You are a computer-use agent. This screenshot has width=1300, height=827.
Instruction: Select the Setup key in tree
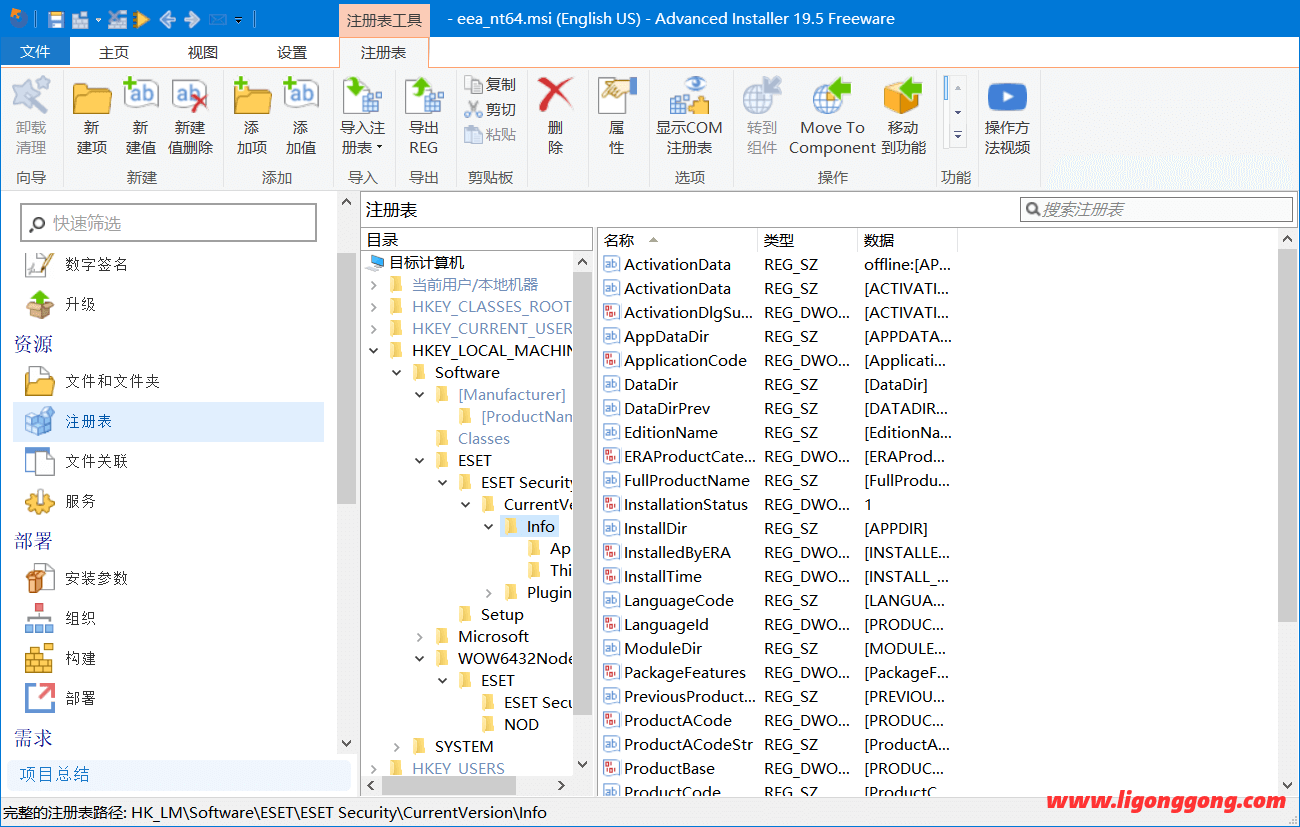(x=502, y=615)
